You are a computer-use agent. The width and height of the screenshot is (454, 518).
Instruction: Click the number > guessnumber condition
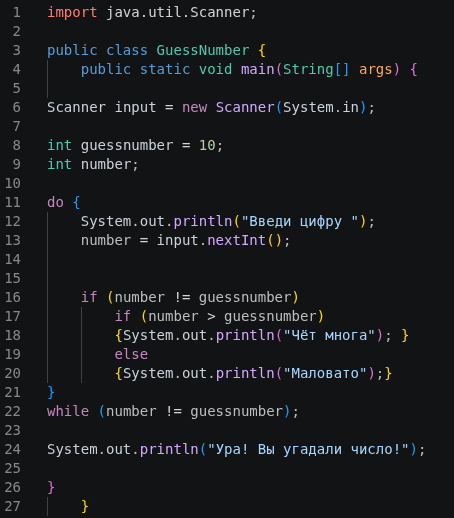tap(232, 317)
